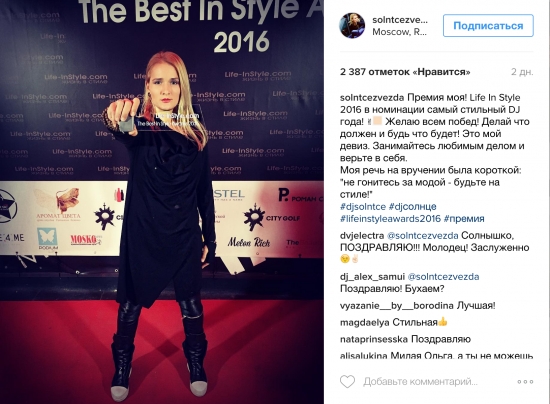Open the Moscow location link
550x404 pixels.
pos(399,32)
